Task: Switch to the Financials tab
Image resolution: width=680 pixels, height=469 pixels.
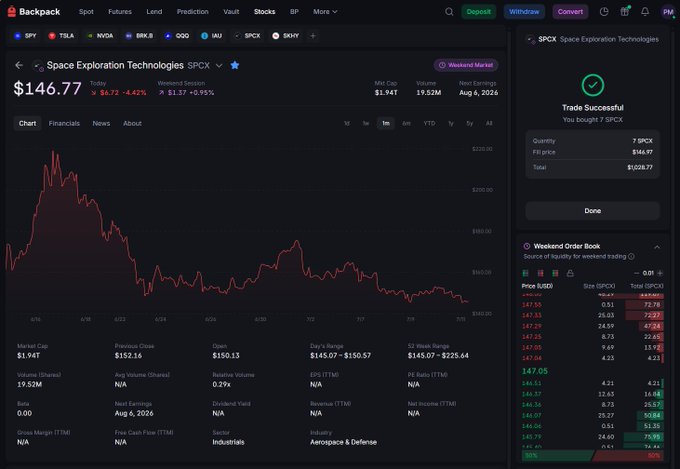Action: 64,123
